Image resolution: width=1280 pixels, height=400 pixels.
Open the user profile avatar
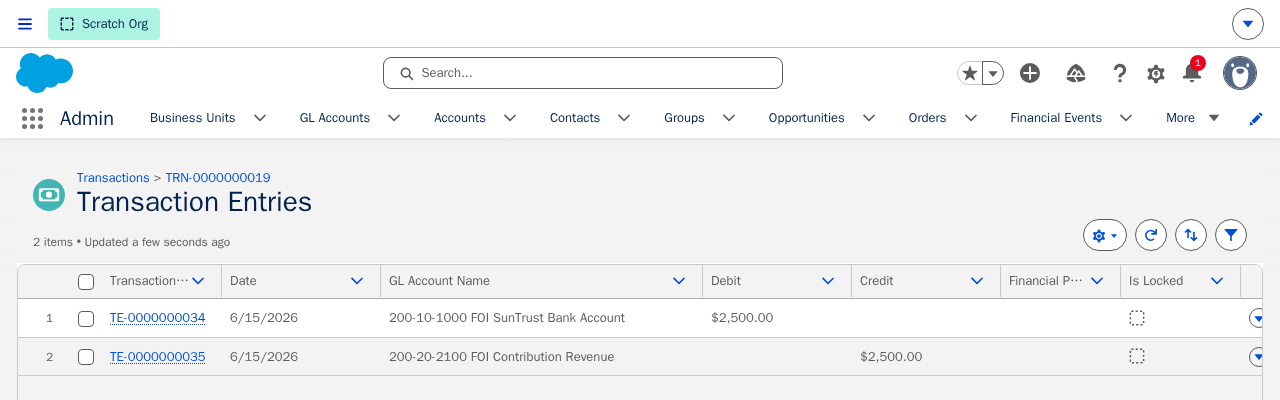[1240, 73]
